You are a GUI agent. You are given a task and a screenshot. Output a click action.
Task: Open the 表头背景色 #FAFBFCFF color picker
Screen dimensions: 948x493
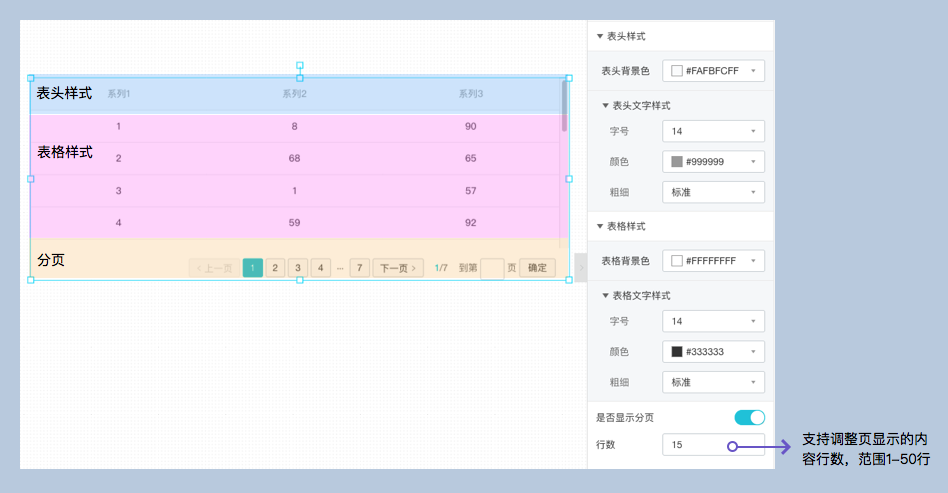click(713, 71)
